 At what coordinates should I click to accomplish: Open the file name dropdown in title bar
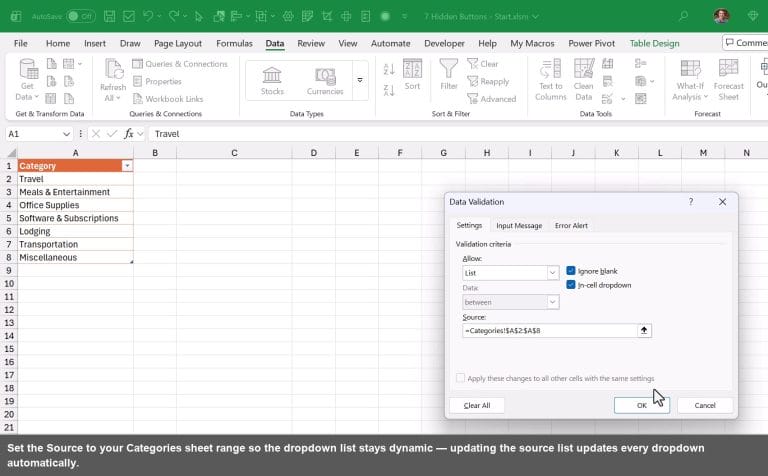click(535, 16)
